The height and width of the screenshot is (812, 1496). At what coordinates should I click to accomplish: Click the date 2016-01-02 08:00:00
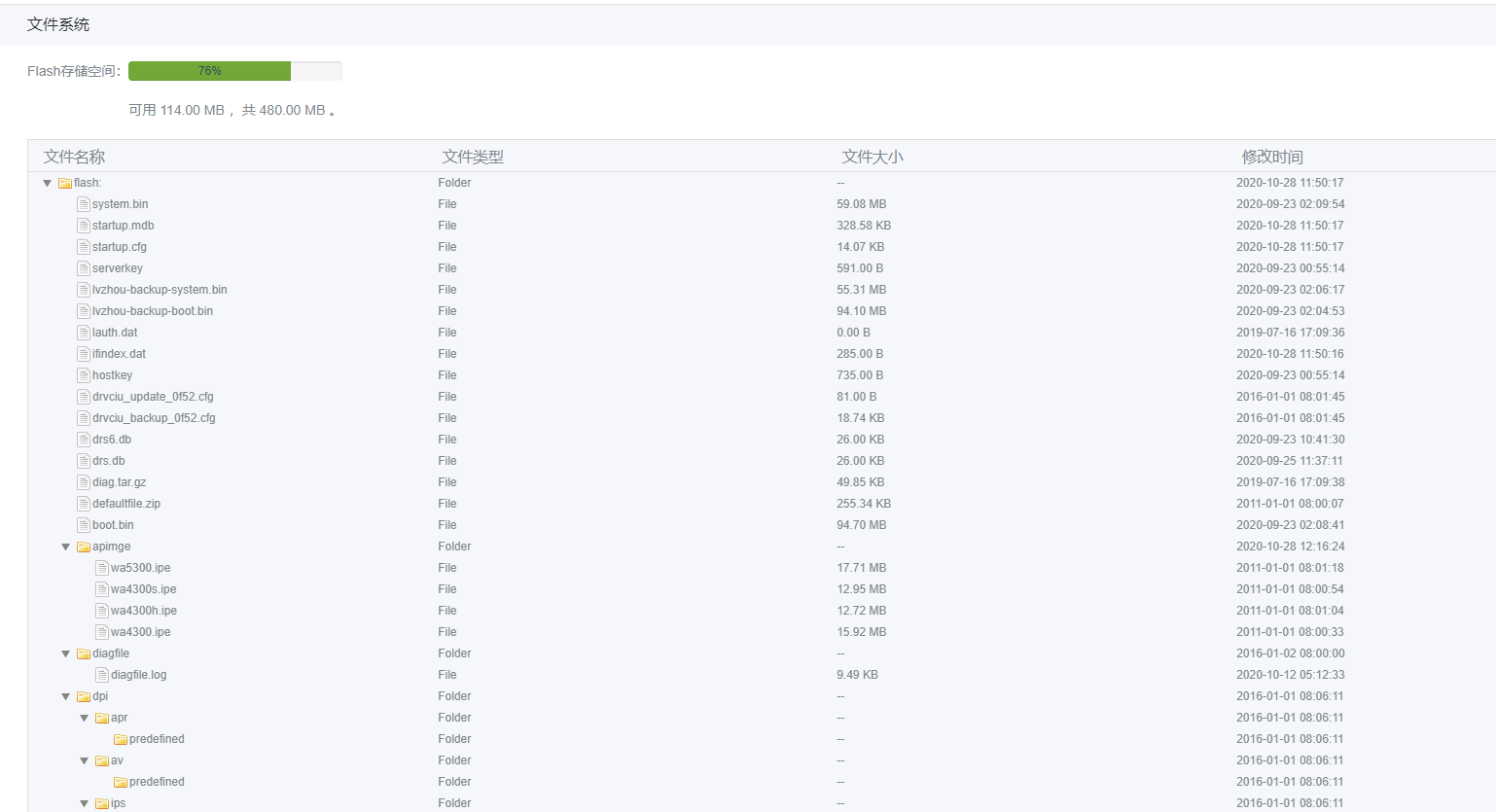pos(1290,653)
